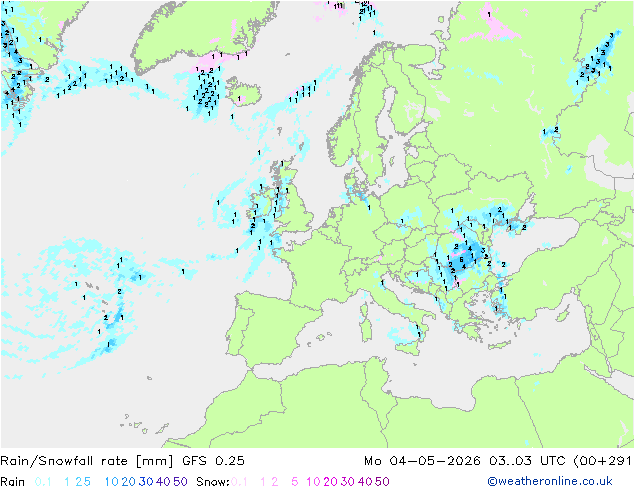Viewport: 634px width, 490px height.
Task: Open the weatheronline.co.uk copyright link
Action: (x=550, y=482)
